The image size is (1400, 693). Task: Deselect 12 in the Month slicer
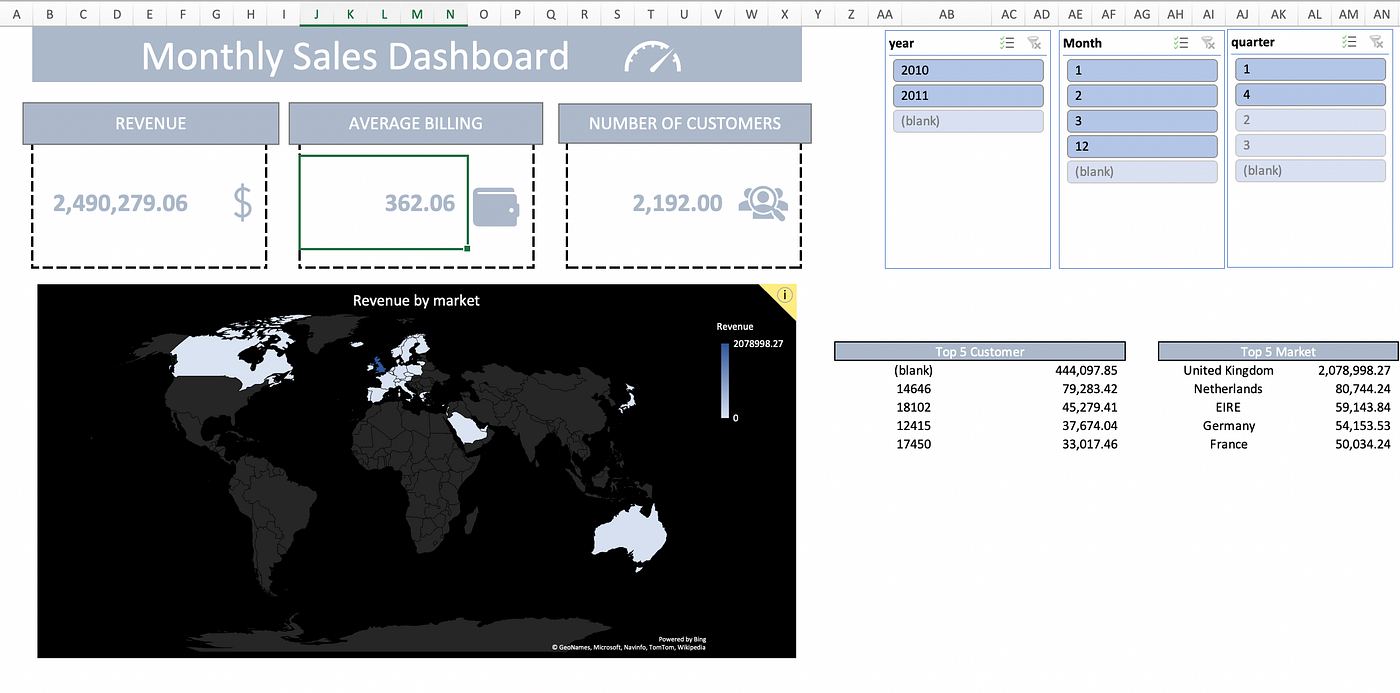pyautogui.click(x=1141, y=146)
